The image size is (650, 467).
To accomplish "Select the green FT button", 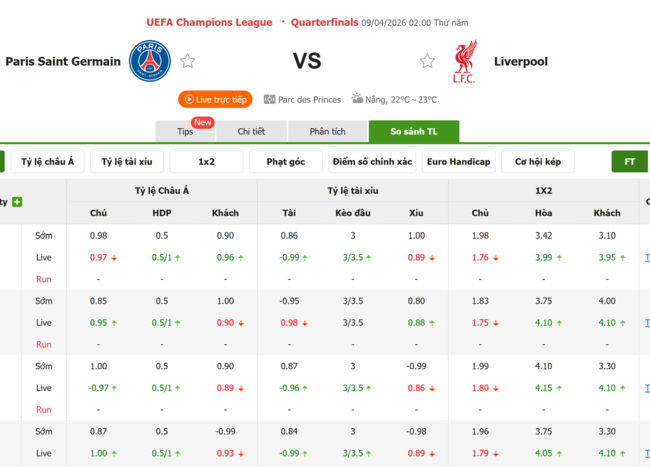I will pos(630,162).
